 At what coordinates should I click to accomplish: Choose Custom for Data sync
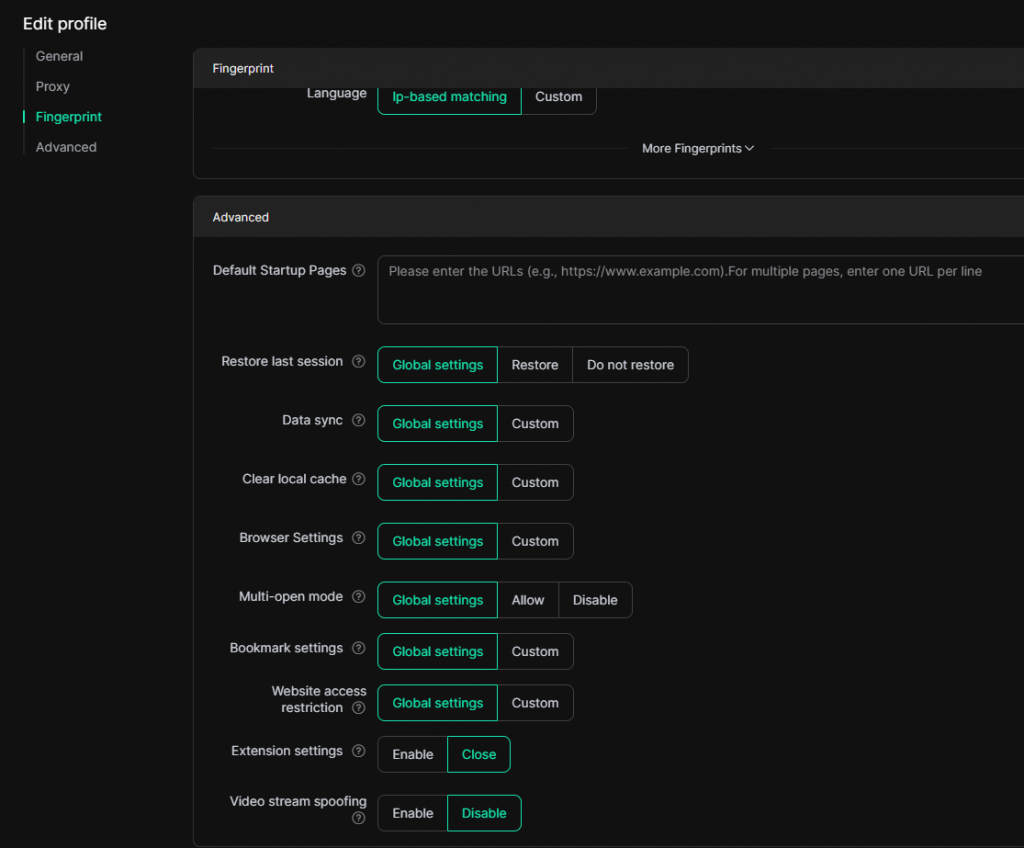point(535,424)
